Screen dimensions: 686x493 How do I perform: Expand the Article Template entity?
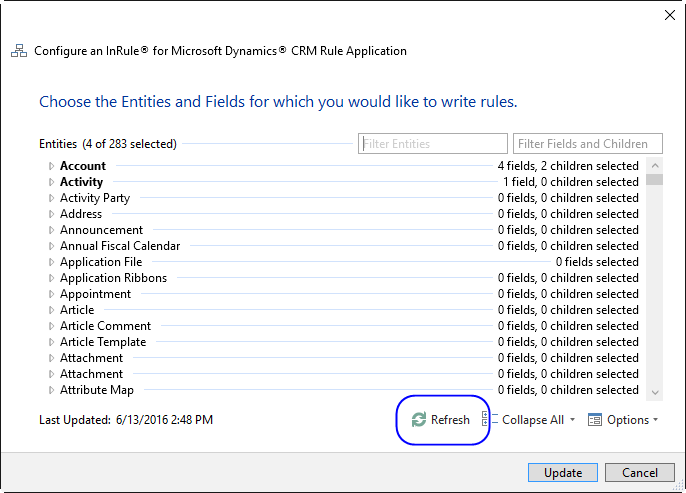(x=51, y=342)
